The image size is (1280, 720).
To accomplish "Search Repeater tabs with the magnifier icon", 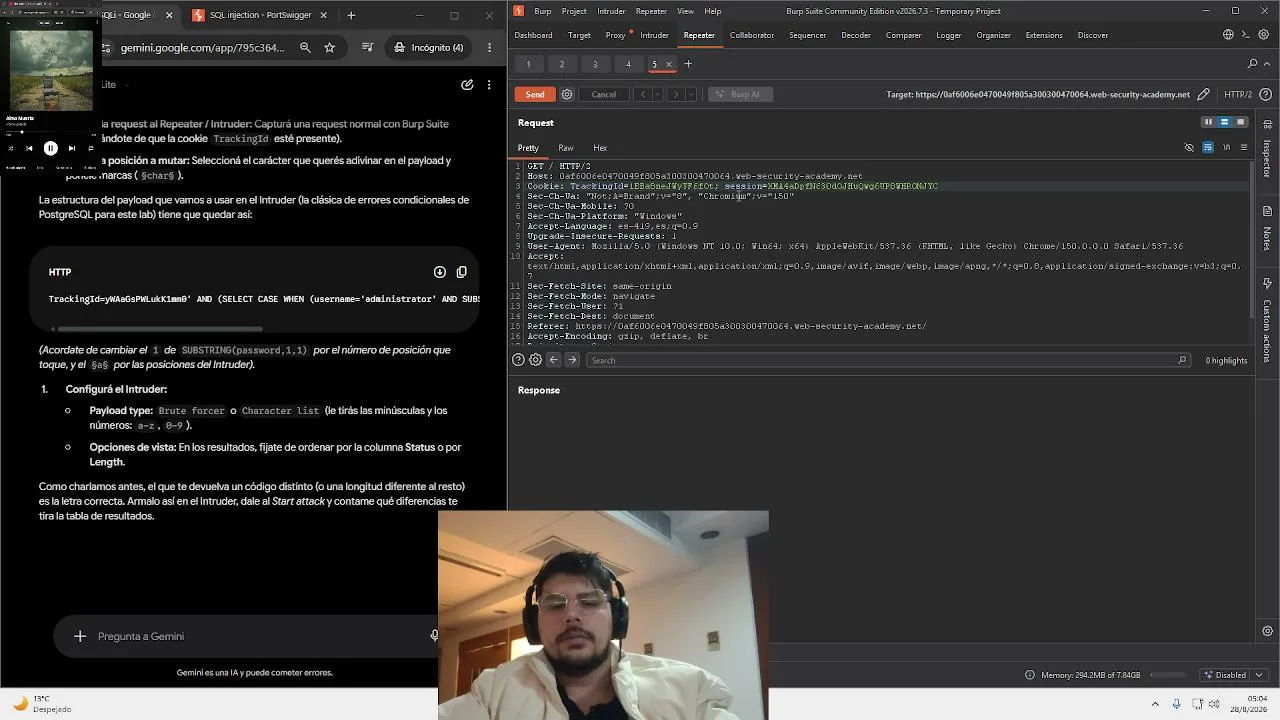I will (1252, 64).
